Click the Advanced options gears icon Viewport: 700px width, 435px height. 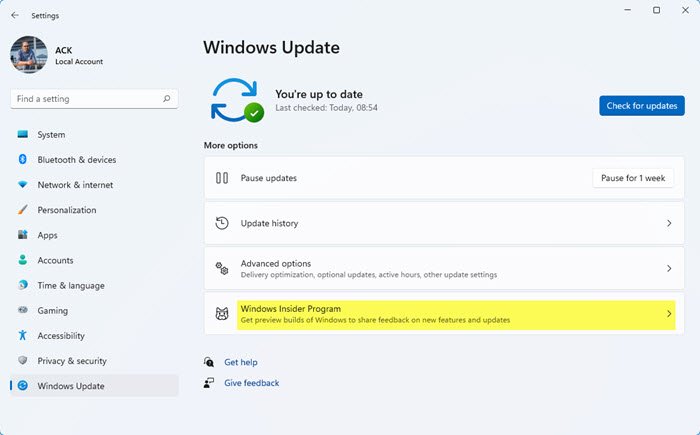(x=222, y=268)
